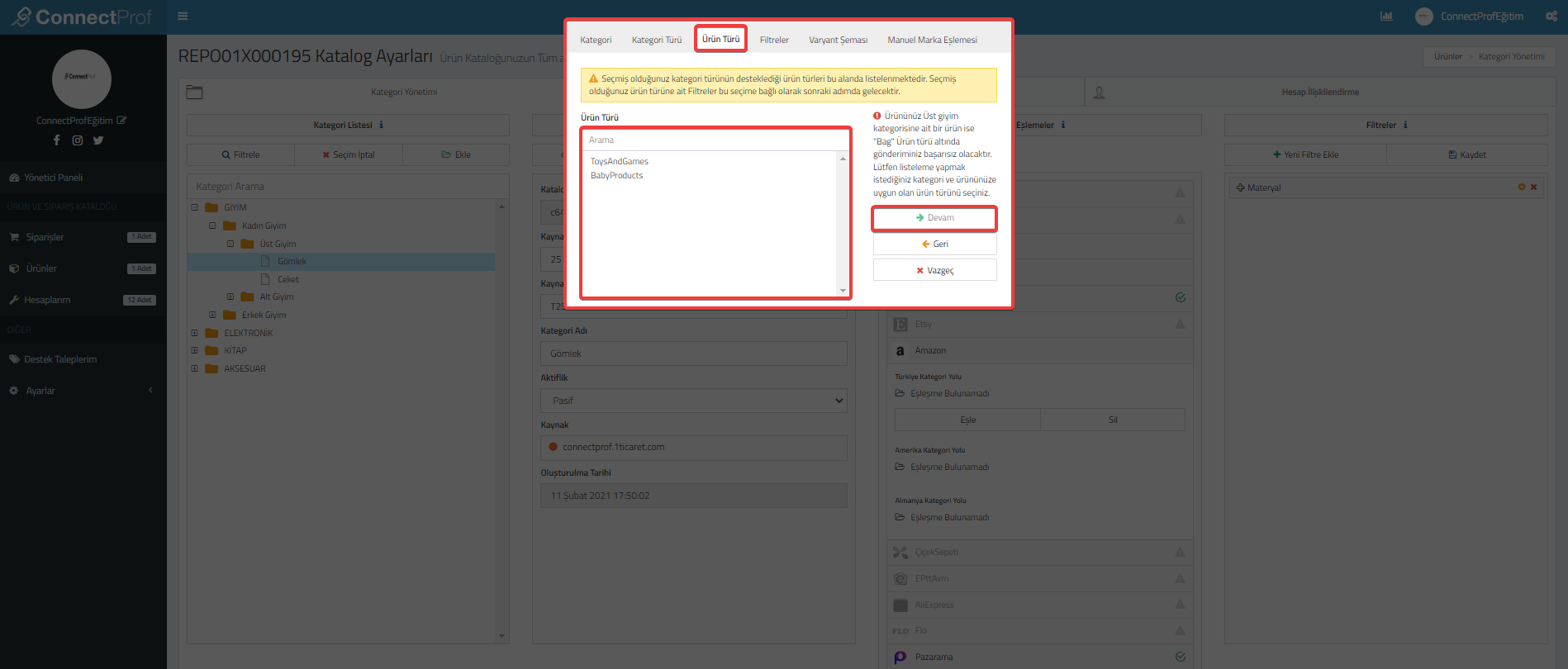Select Gömlek in the category tree
The image size is (1568, 669).
coord(292,262)
